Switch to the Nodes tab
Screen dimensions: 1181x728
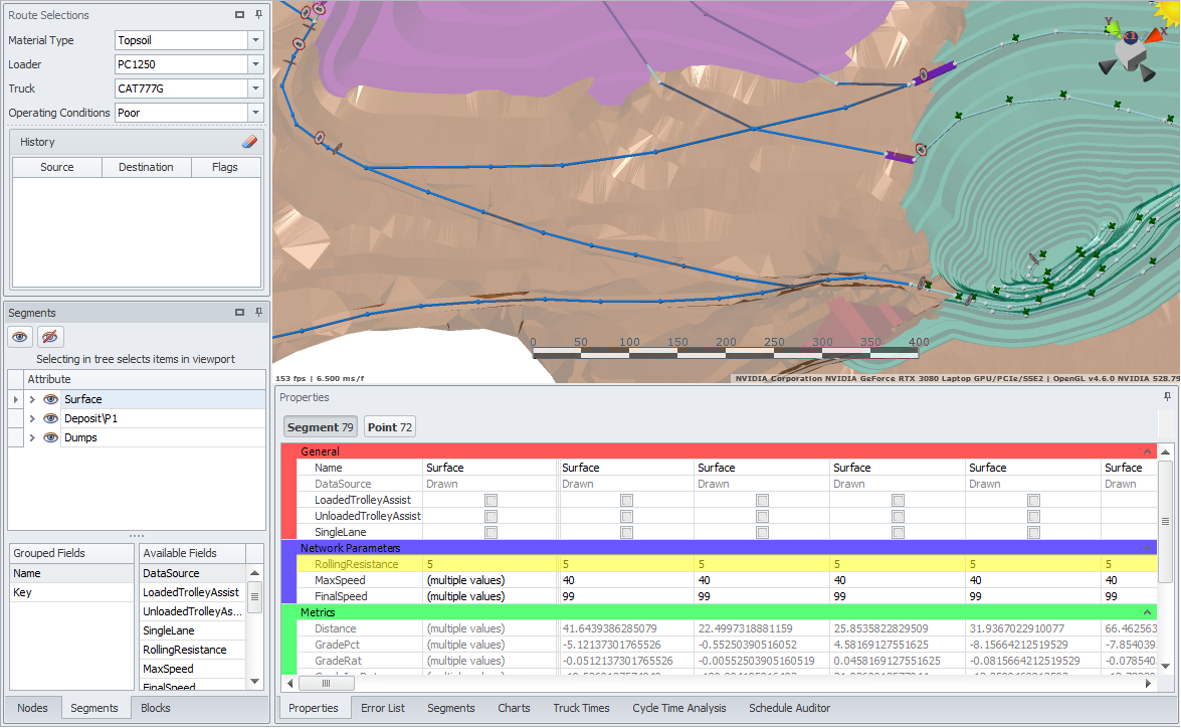point(32,708)
